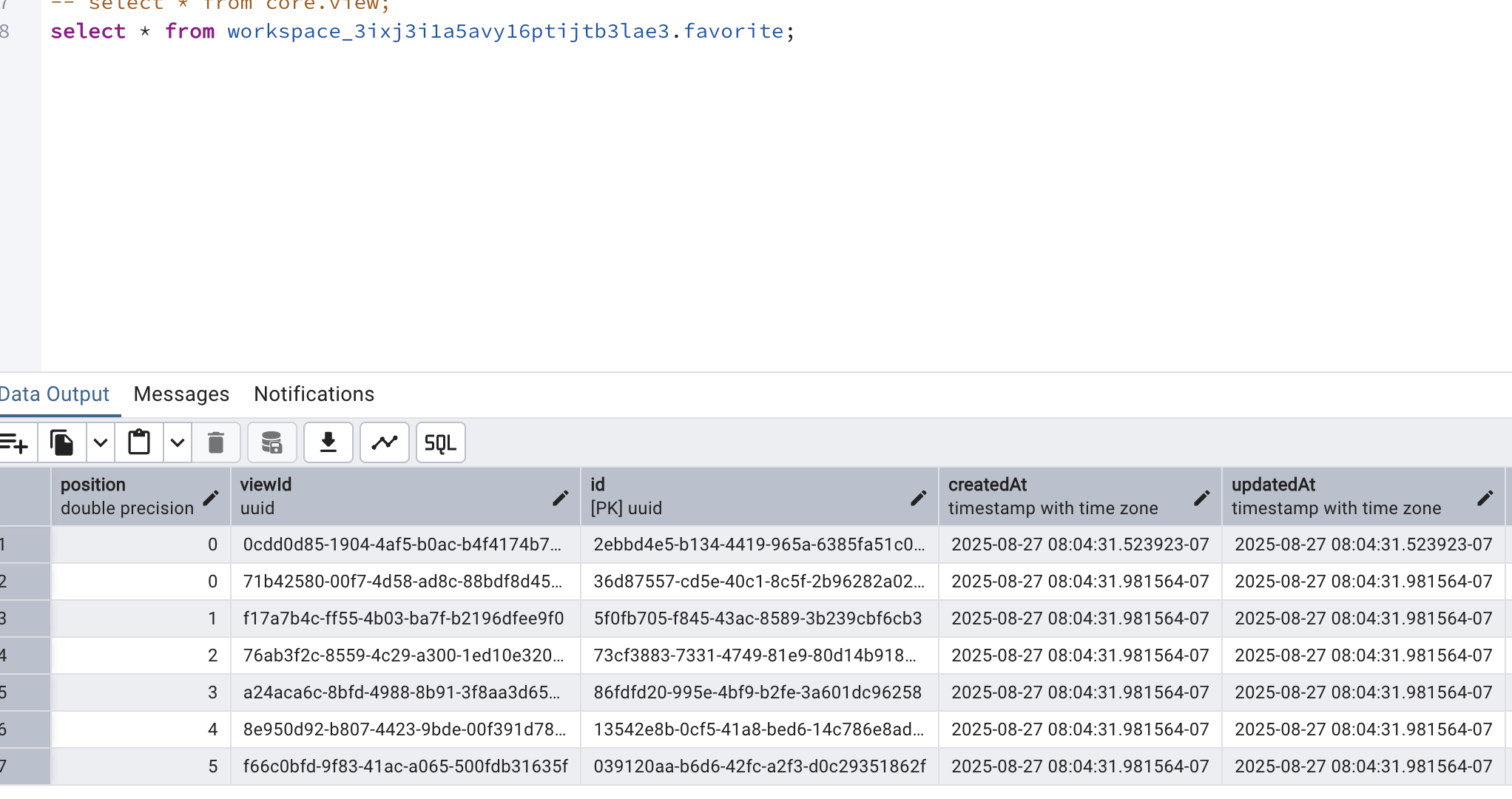Screen dimensions: 1512x799
Task: Download results as CSV file
Action: (328, 443)
